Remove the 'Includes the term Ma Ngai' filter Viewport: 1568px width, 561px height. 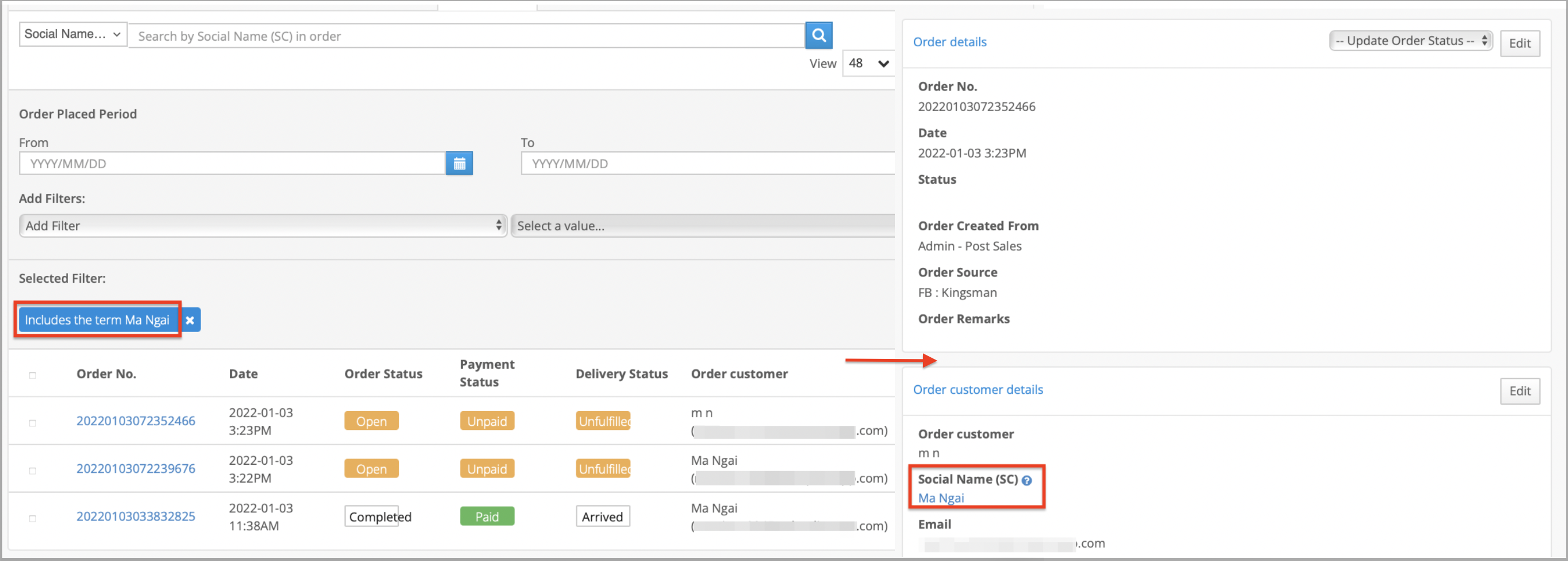(x=190, y=320)
